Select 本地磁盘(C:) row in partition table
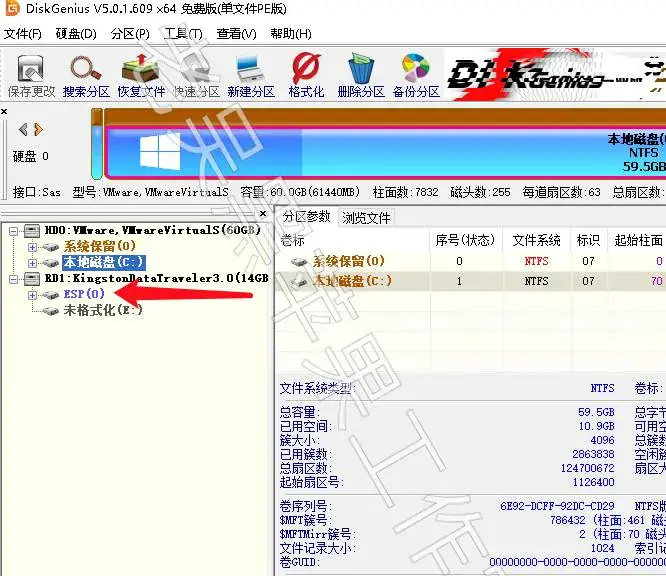The height and width of the screenshot is (576, 666). pos(470,281)
